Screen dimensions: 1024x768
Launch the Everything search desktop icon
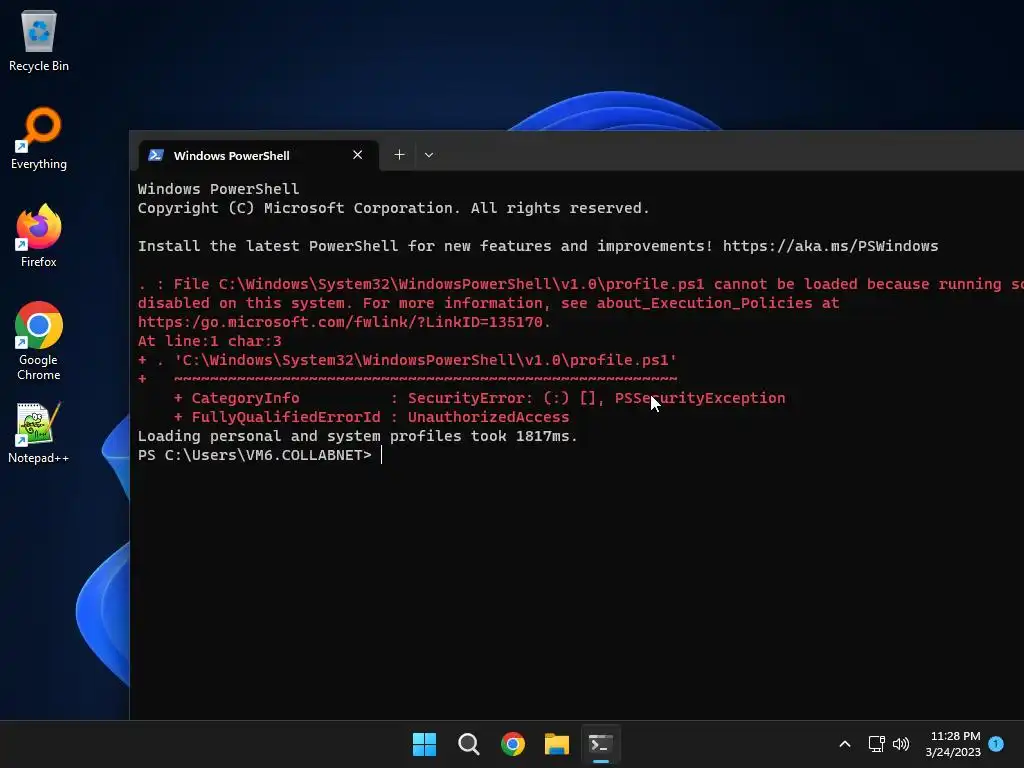[x=39, y=138]
